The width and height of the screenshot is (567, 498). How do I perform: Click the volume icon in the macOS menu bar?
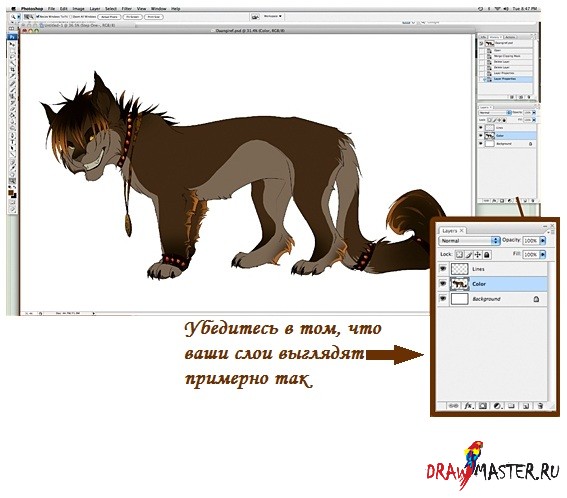coord(506,8)
